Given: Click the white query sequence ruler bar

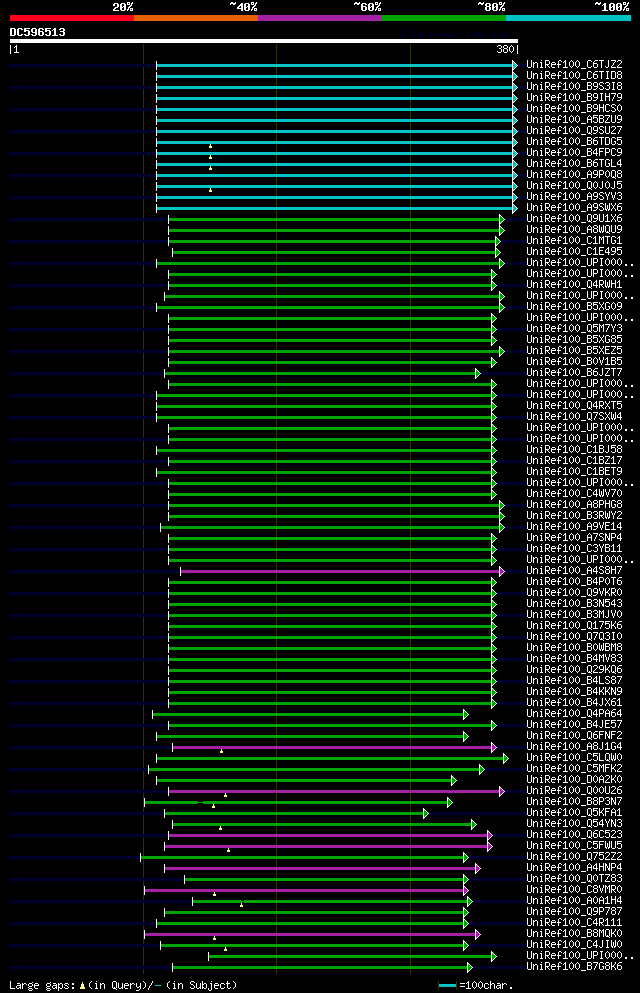Looking at the screenshot, I should (x=264, y=41).
